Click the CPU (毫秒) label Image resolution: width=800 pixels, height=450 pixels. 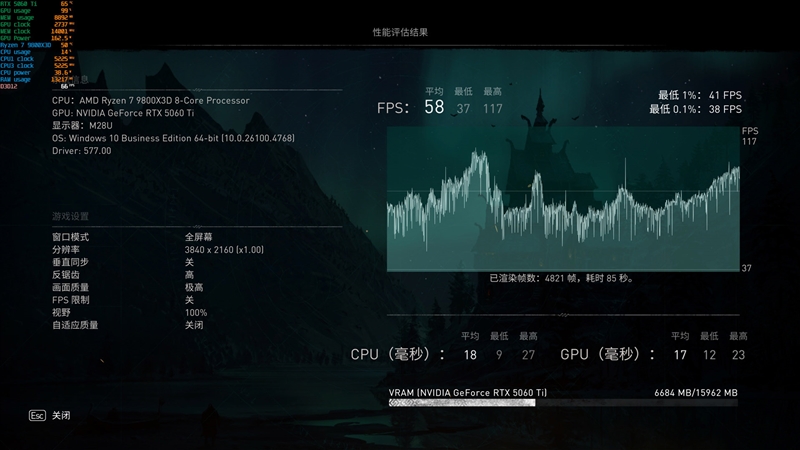[x=397, y=354]
